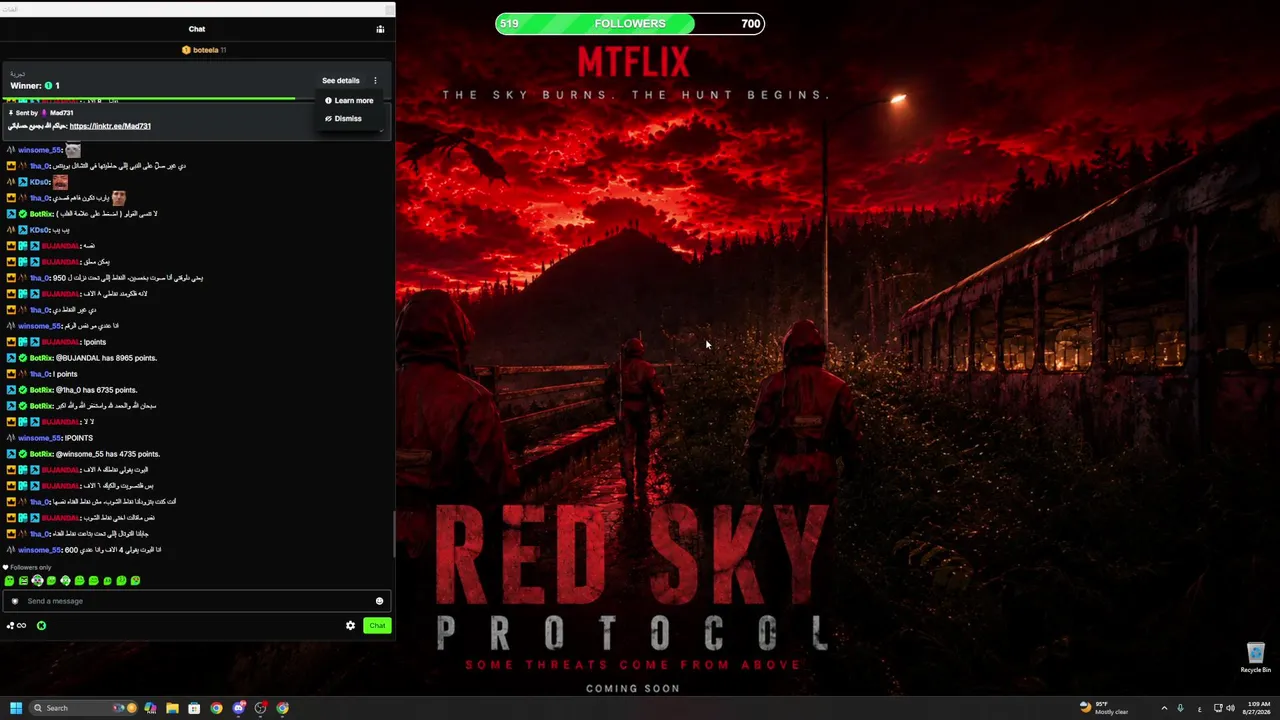The image size is (1280, 720).
Task: Click the moderator badge on '@1ha_0 has 6735 points'
Action: [x=11, y=390]
